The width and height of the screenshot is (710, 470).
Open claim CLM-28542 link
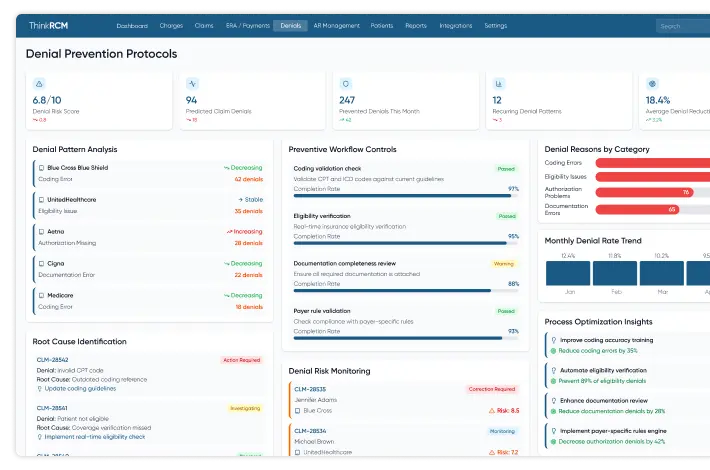(53, 360)
